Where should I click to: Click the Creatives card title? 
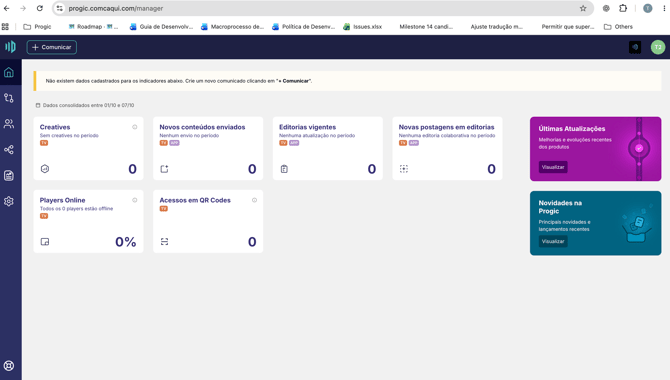55,127
